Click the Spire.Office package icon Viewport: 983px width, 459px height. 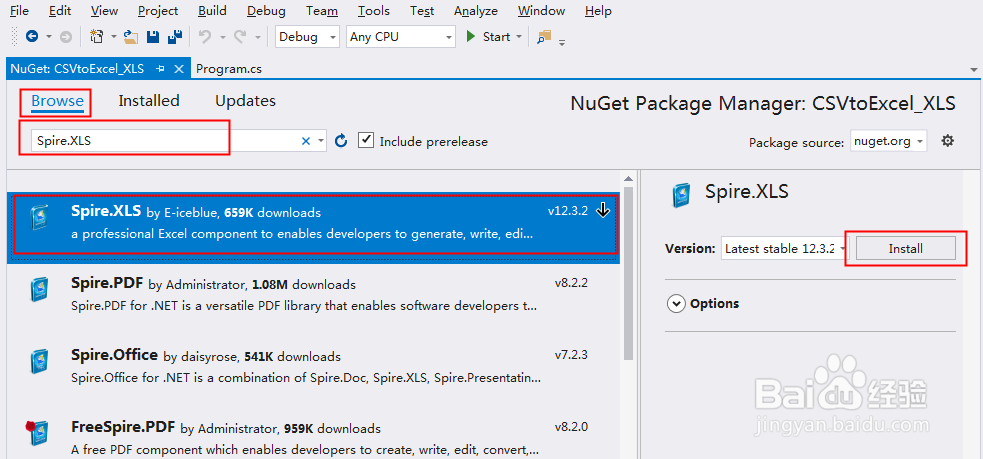[x=38, y=361]
